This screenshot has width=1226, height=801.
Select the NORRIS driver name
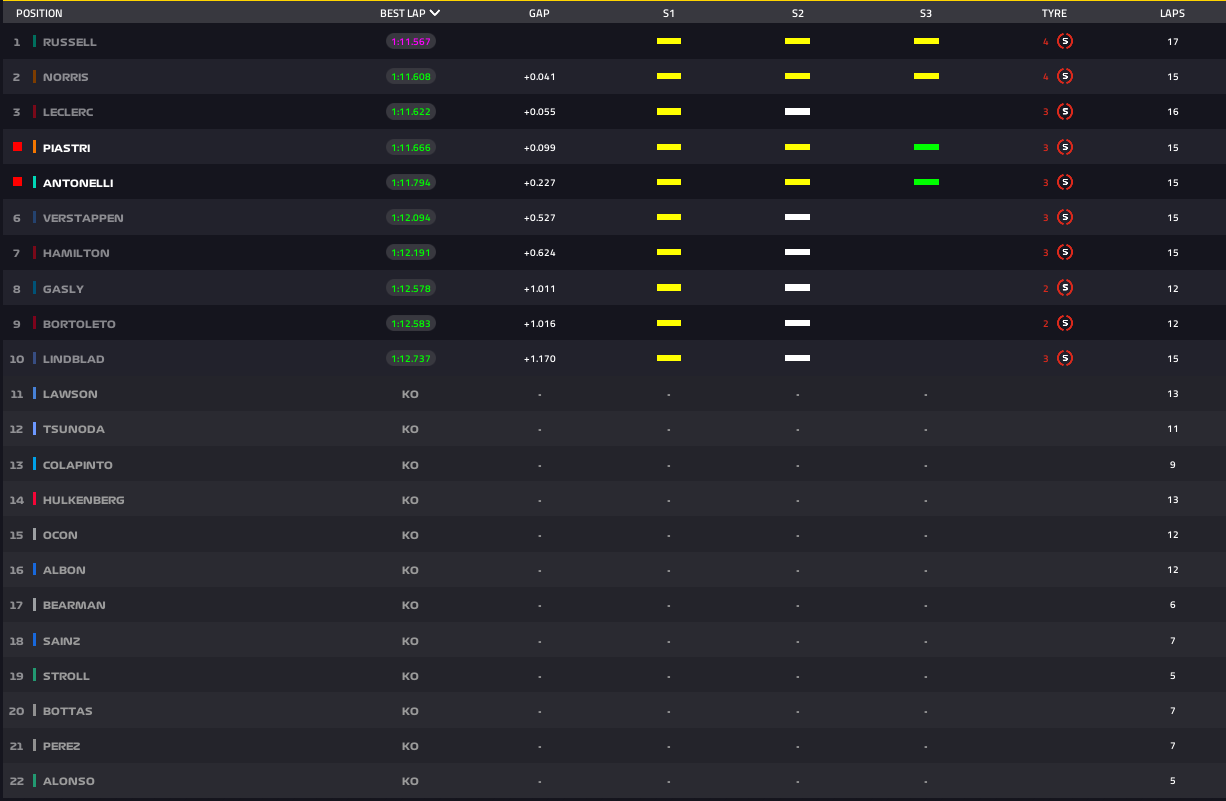pos(66,77)
